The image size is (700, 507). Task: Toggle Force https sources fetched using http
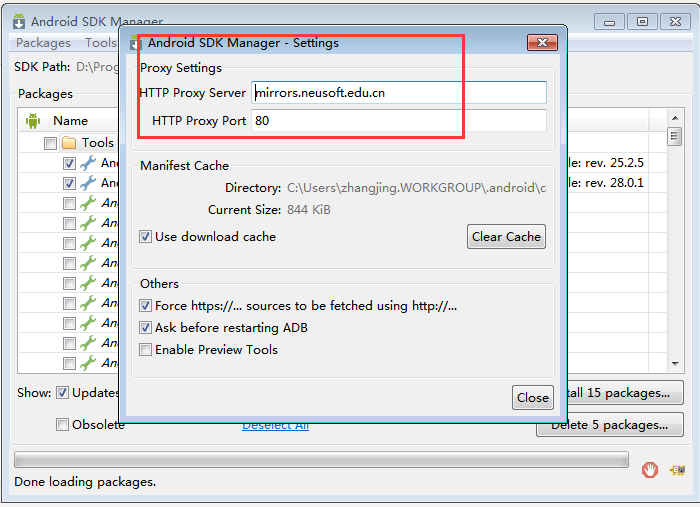[x=145, y=306]
